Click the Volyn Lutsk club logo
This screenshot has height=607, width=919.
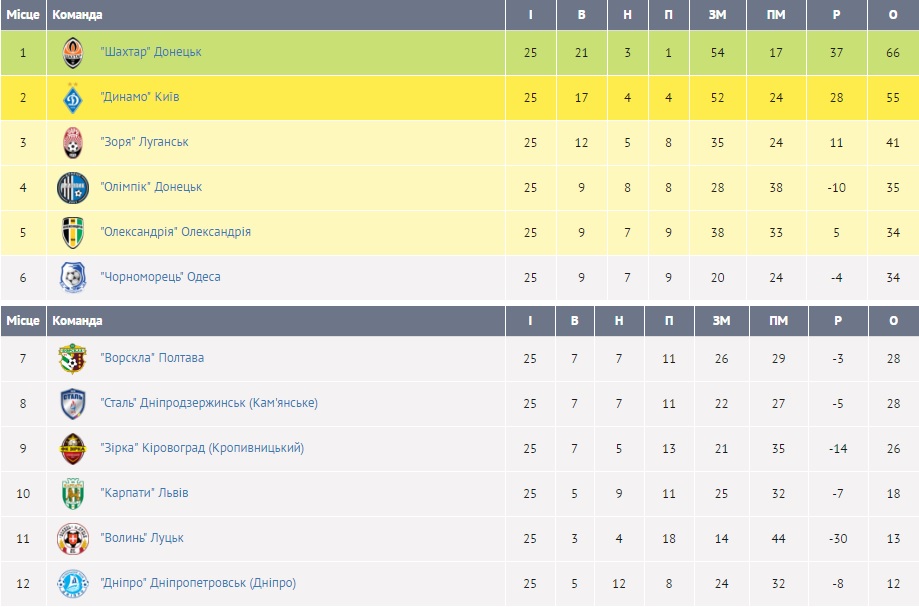[x=73, y=538]
